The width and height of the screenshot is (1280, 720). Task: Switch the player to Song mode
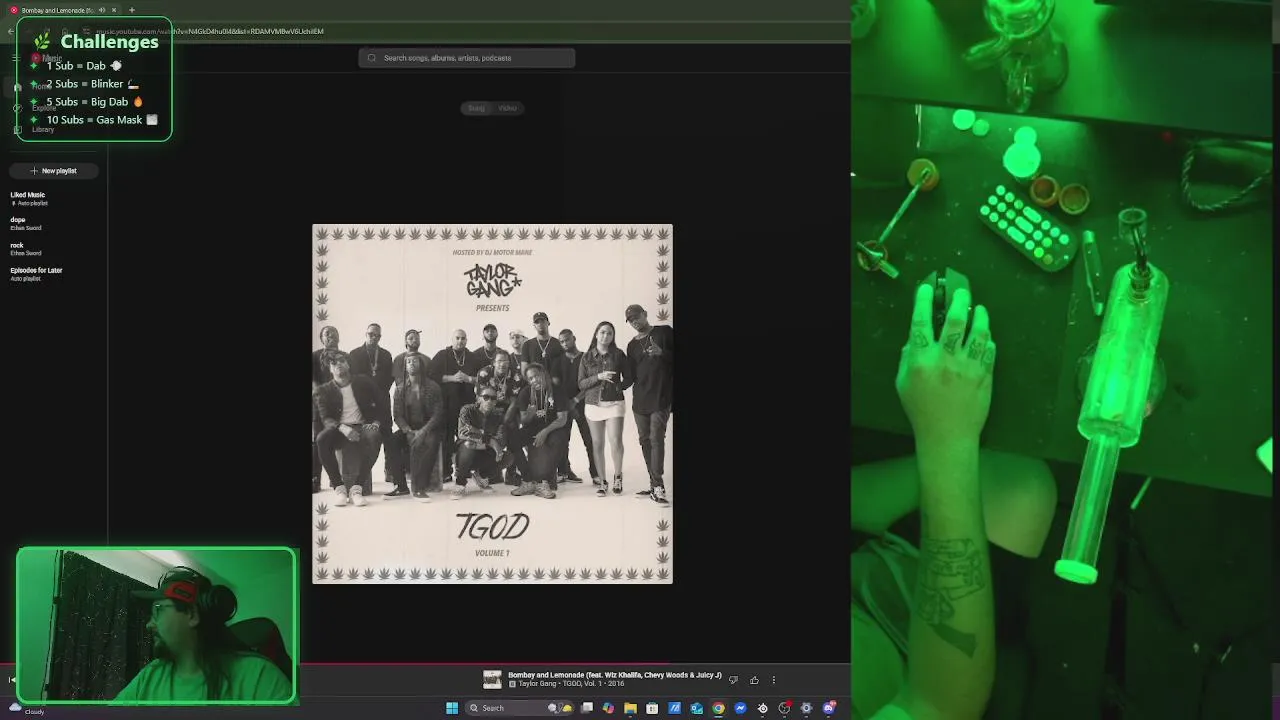click(476, 108)
